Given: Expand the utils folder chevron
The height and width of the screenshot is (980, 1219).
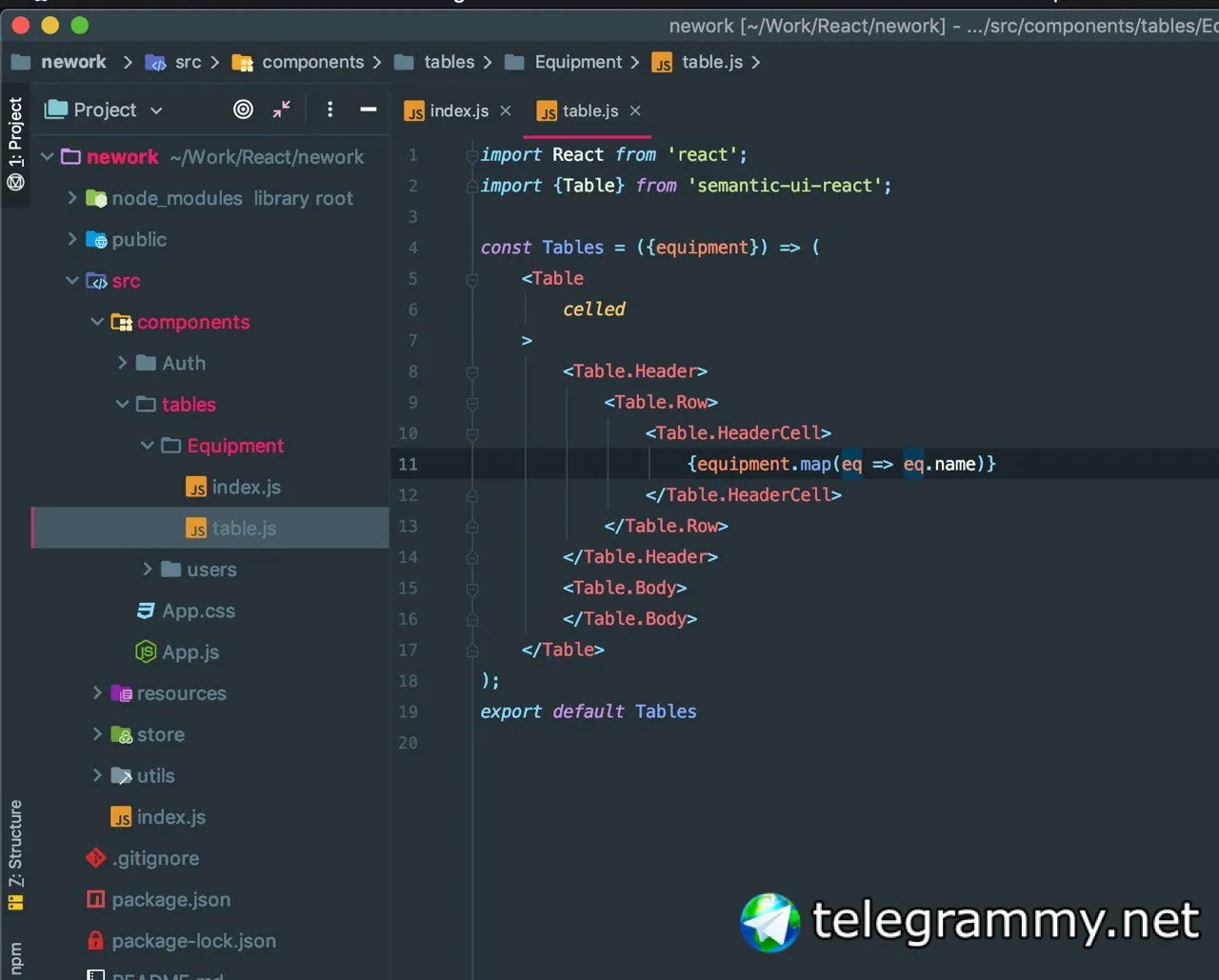Looking at the screenshot, I should [97, 776].
